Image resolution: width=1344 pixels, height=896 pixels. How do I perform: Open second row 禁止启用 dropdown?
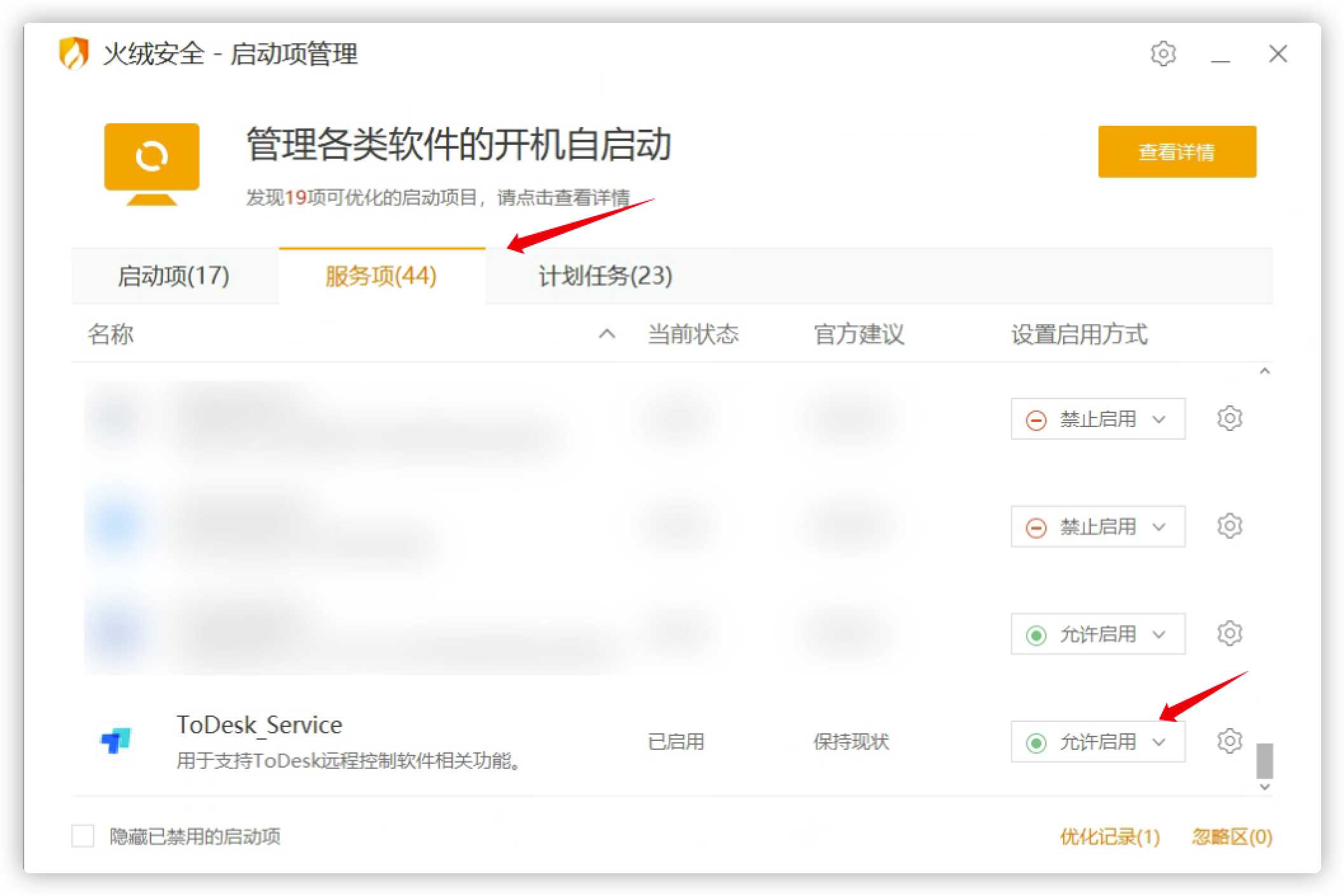click(1097, 527)
